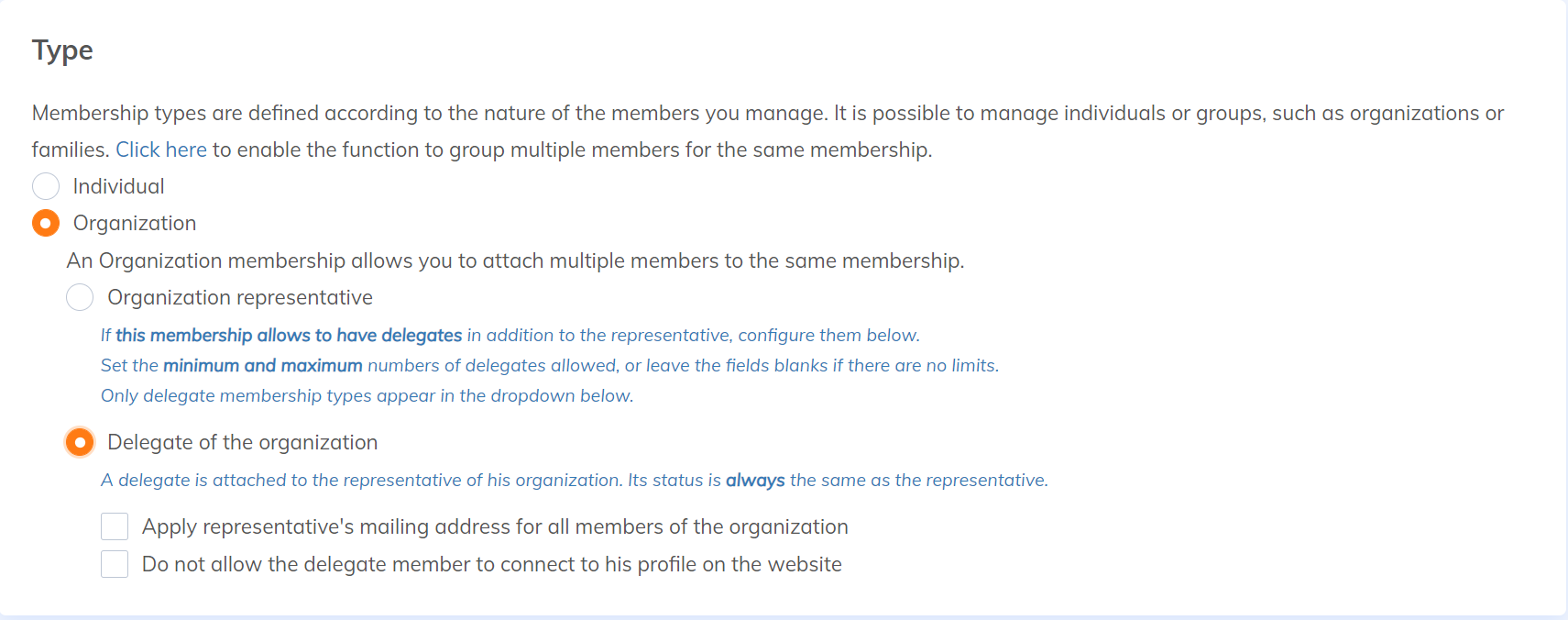Click the Organization representative label
1568x620 pixels.
[240, 297]
